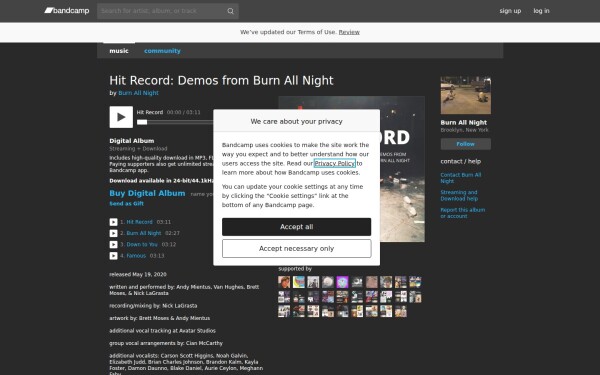Click 'group vocal arrangements by: Cian McCarthy' text
Viewport: 600px width, 375px height.
tap(166, 343)
